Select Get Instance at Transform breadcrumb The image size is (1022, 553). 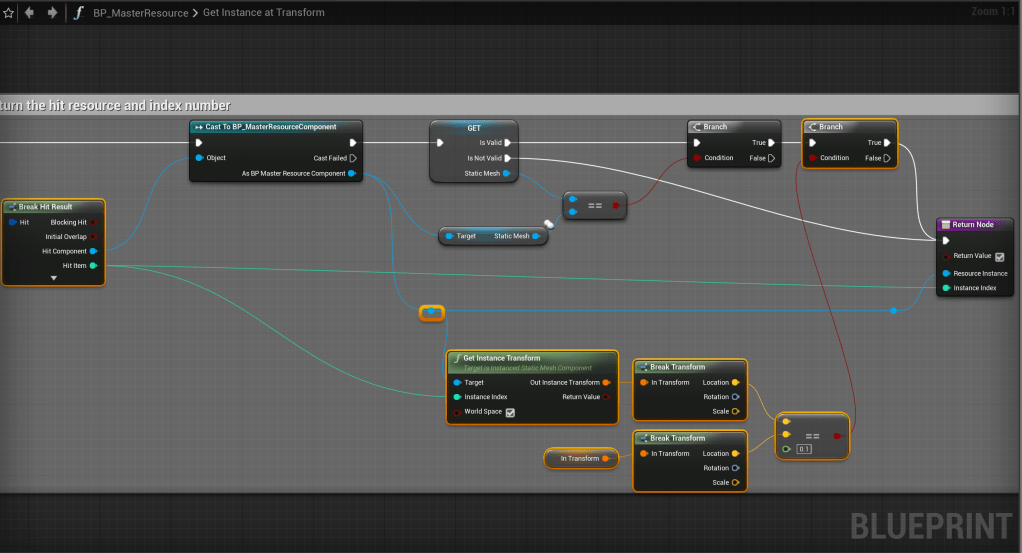point(266,13)
